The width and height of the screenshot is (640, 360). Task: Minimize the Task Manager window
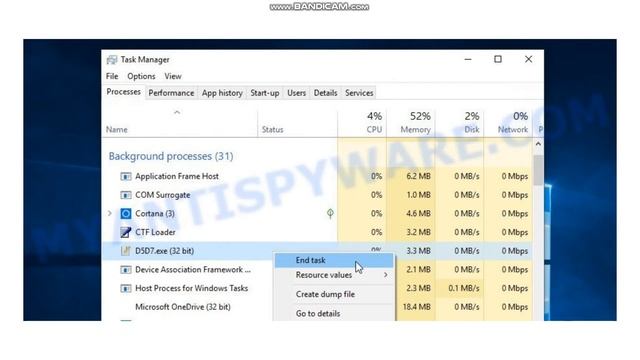pyautogui.click(x=468, y=60)
